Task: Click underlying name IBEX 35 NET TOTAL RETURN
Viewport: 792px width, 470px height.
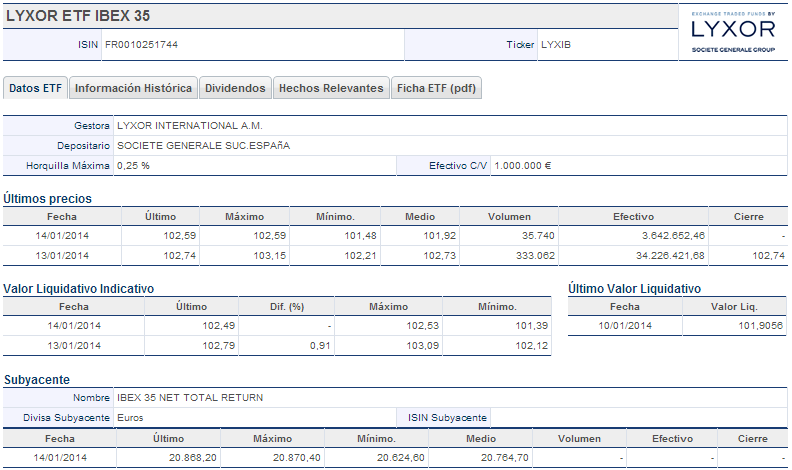Action: click(190, 398)
